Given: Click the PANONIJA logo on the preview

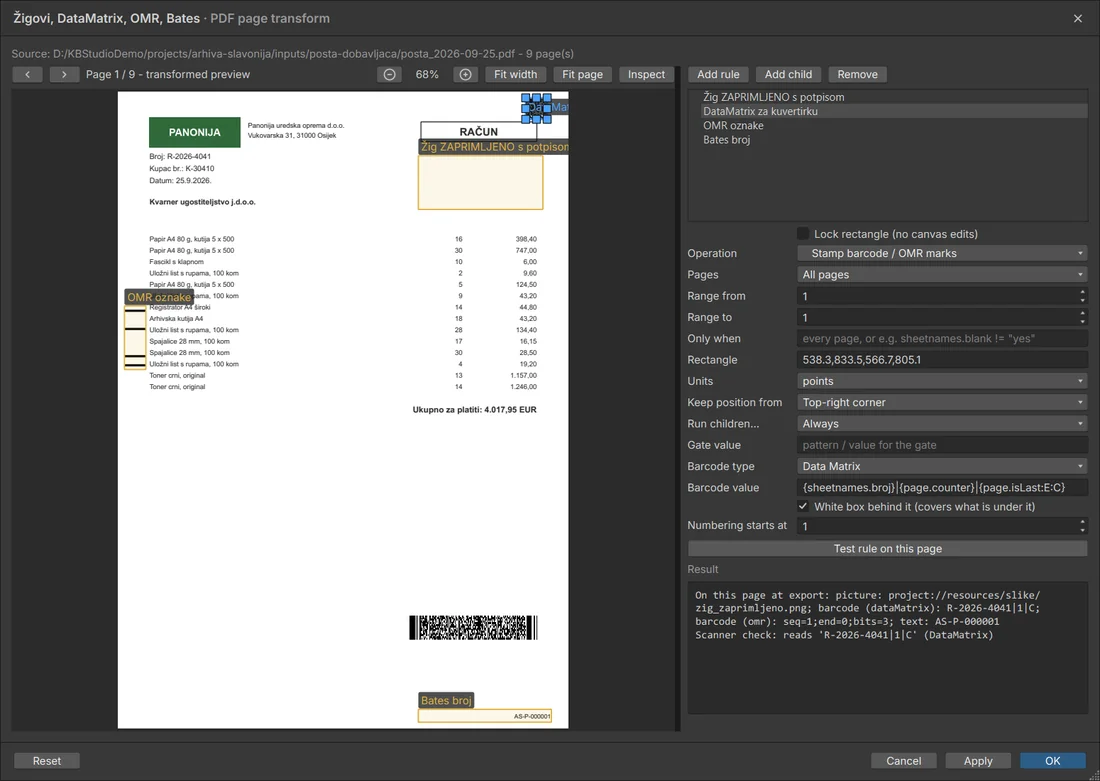Looking at the screenshot, I should point(194,132).
